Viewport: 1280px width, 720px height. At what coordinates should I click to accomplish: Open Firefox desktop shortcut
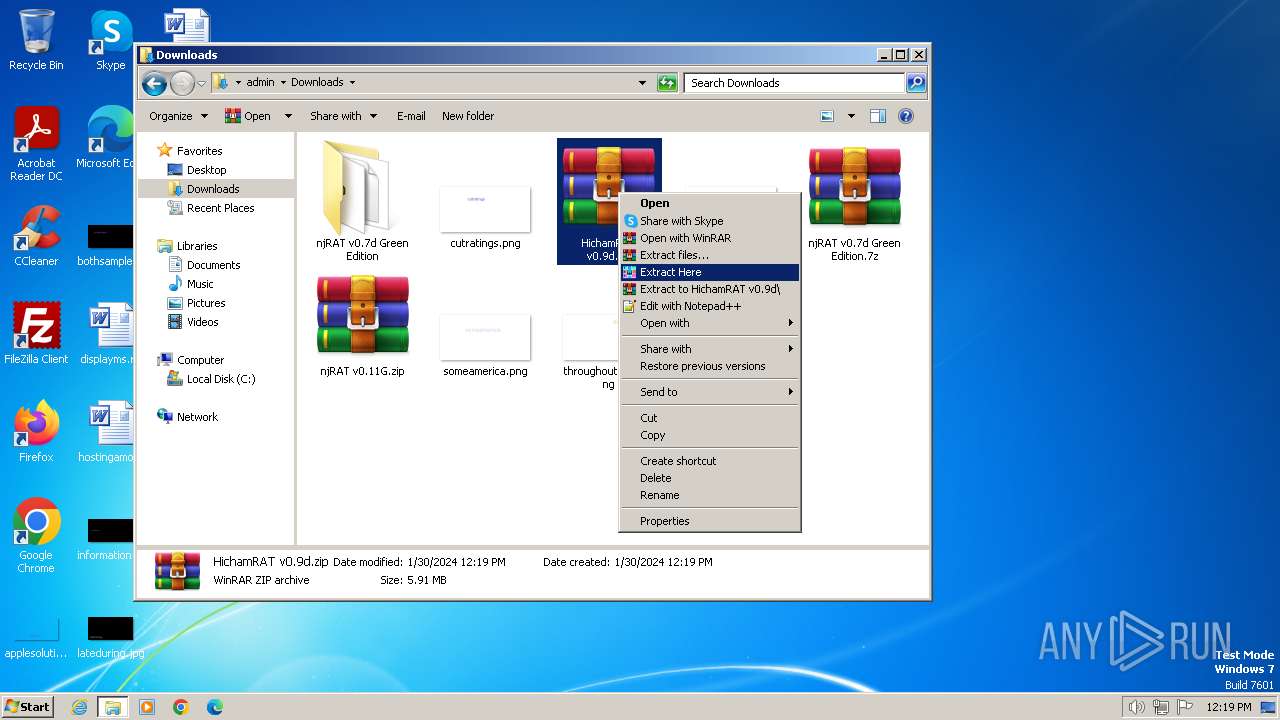pyautogui.click(x=36, y=431)
